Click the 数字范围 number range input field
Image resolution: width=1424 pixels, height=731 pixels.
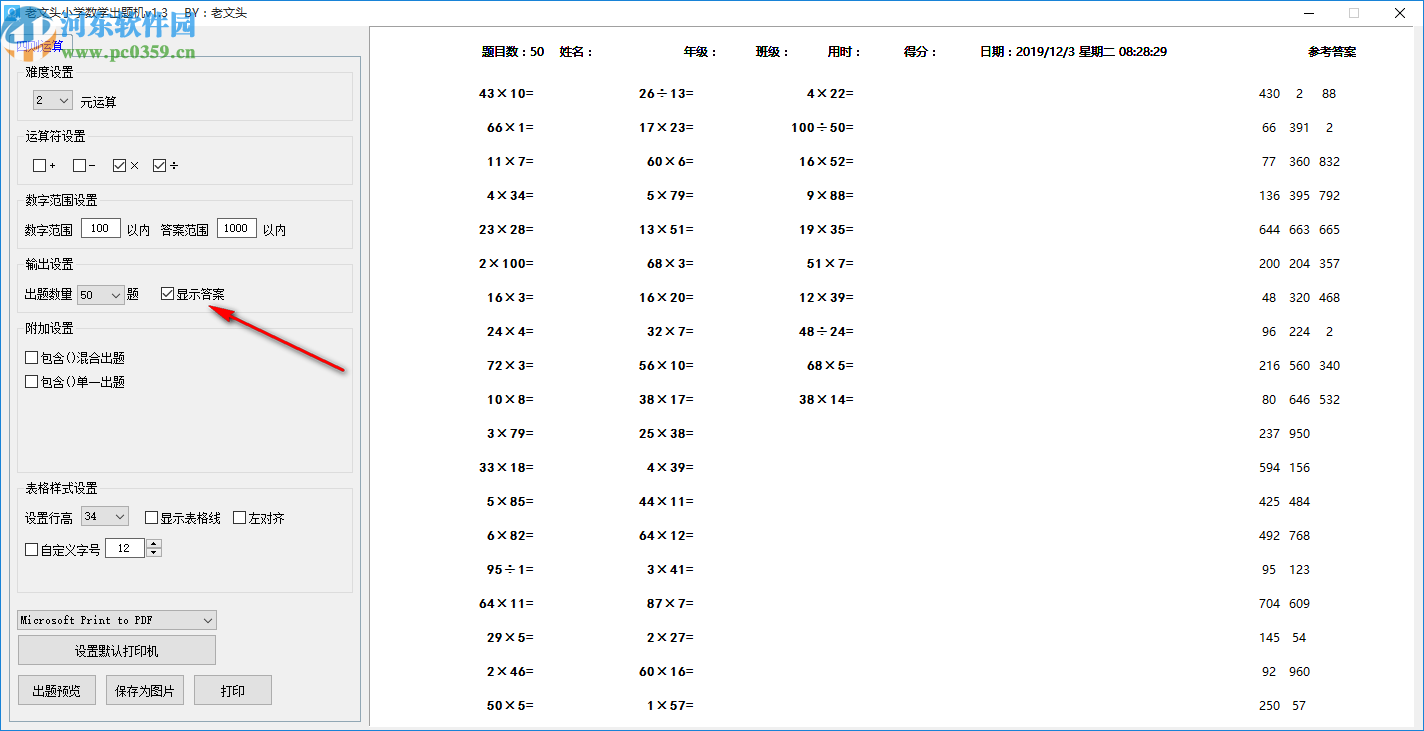click(100, 228)
